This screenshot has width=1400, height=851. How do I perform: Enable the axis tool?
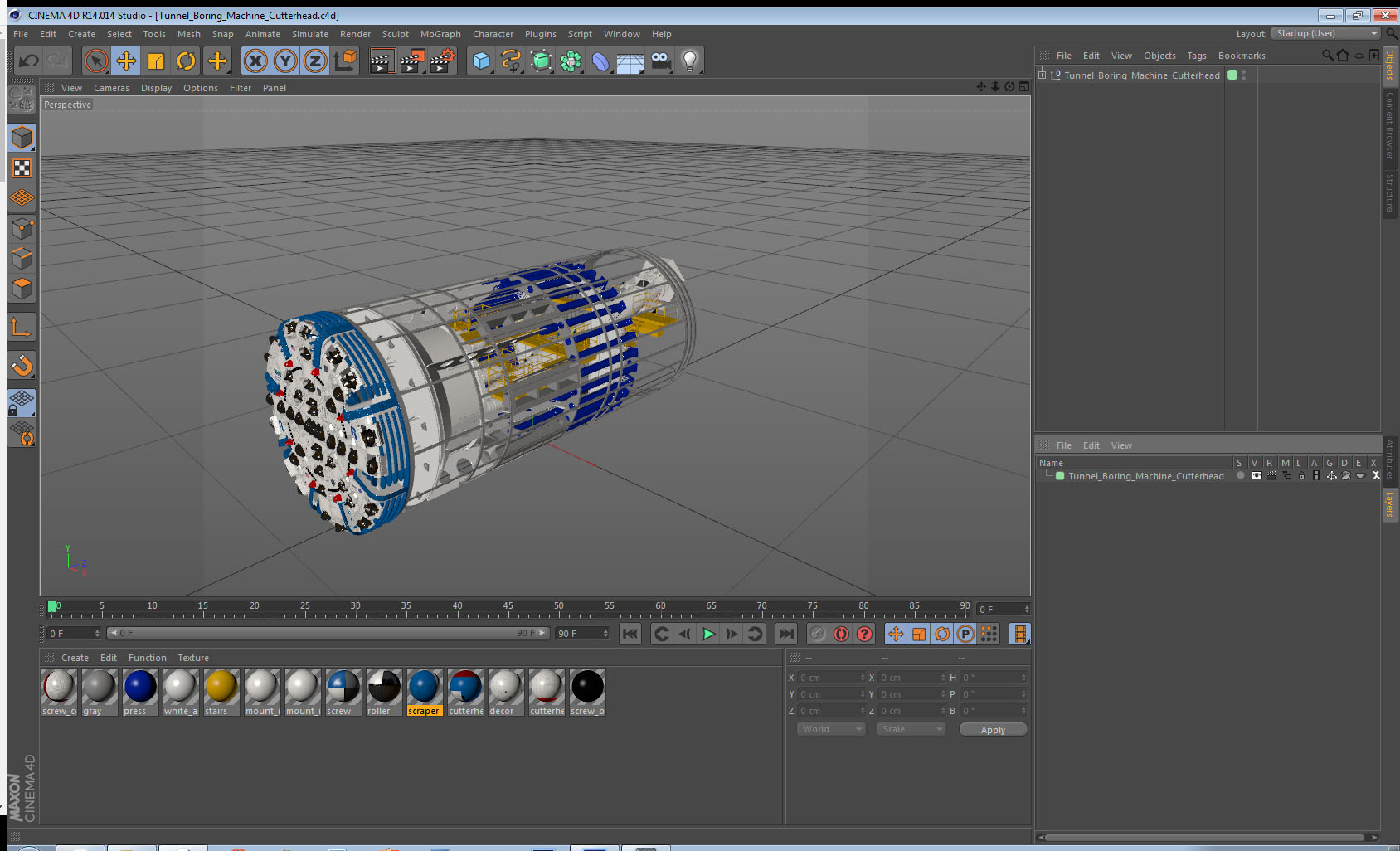(x=22, y=328)
